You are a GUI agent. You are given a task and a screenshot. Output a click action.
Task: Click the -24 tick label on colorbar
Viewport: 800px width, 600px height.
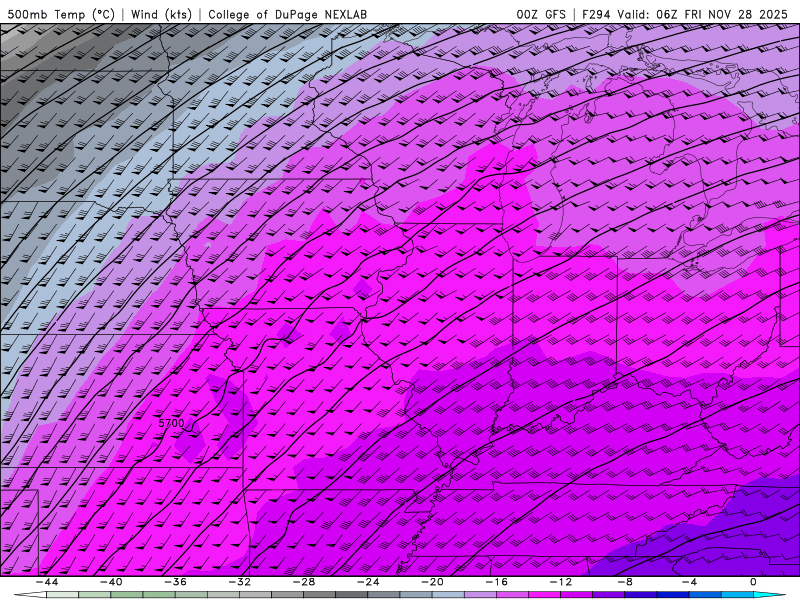click(368, 582)
